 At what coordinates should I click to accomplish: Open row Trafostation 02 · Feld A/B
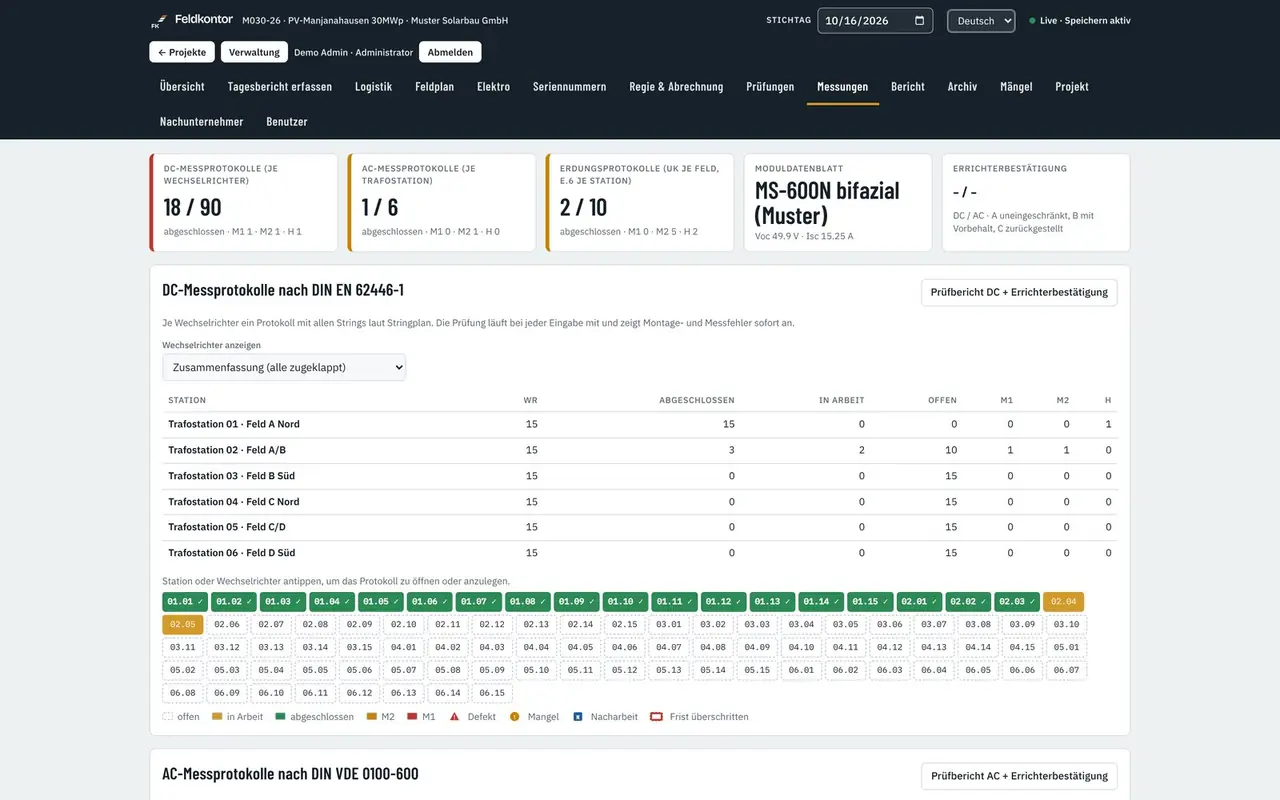coord(640,450)
